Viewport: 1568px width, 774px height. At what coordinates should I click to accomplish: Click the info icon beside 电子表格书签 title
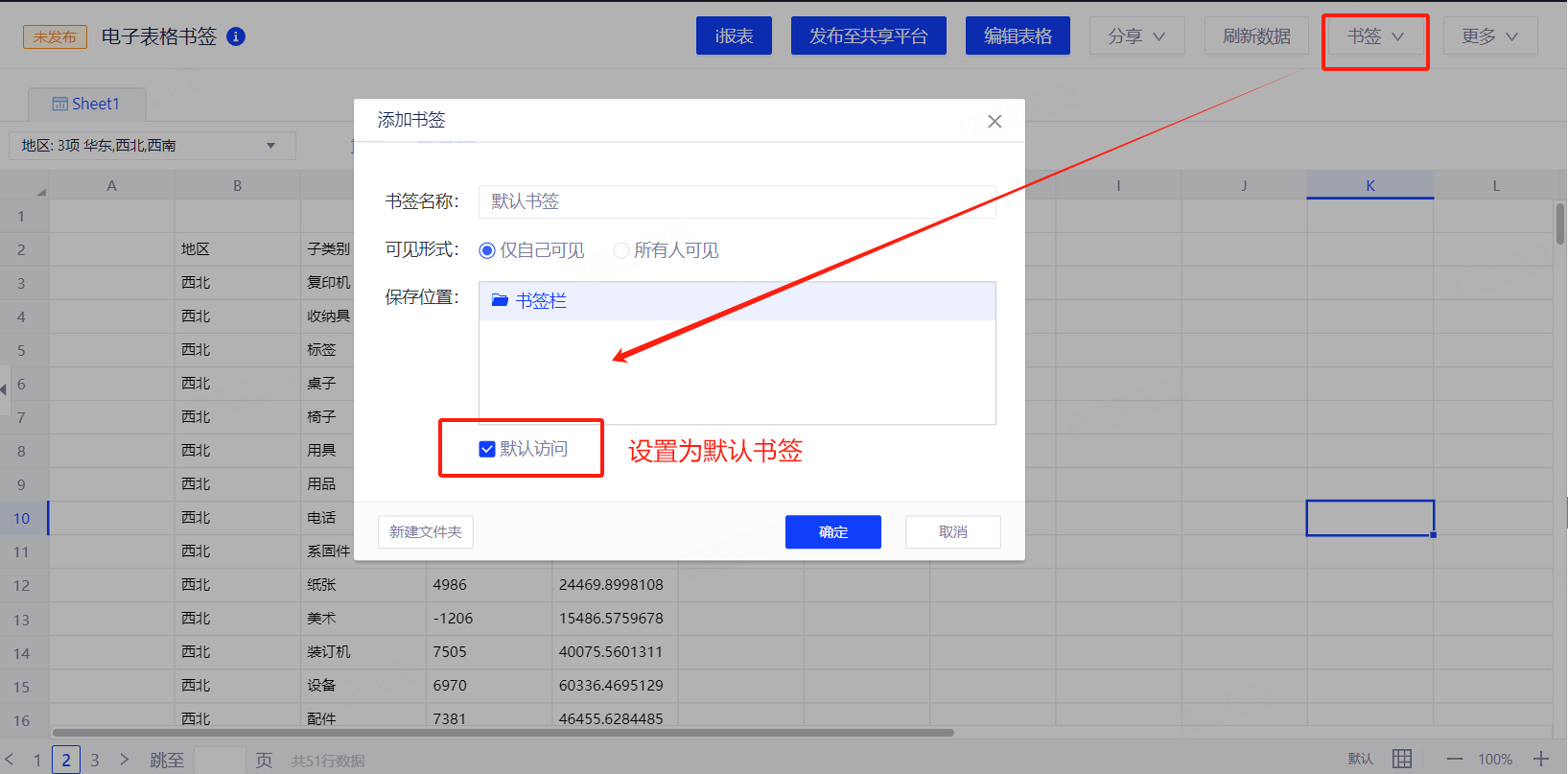236,36
